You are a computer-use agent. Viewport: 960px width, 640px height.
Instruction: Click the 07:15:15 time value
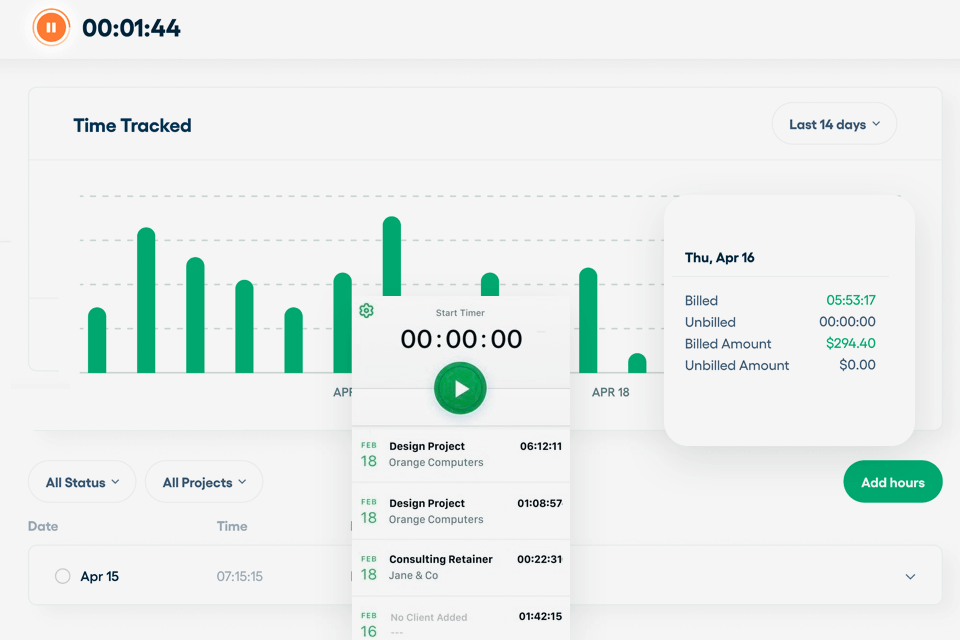coord(239,576)
